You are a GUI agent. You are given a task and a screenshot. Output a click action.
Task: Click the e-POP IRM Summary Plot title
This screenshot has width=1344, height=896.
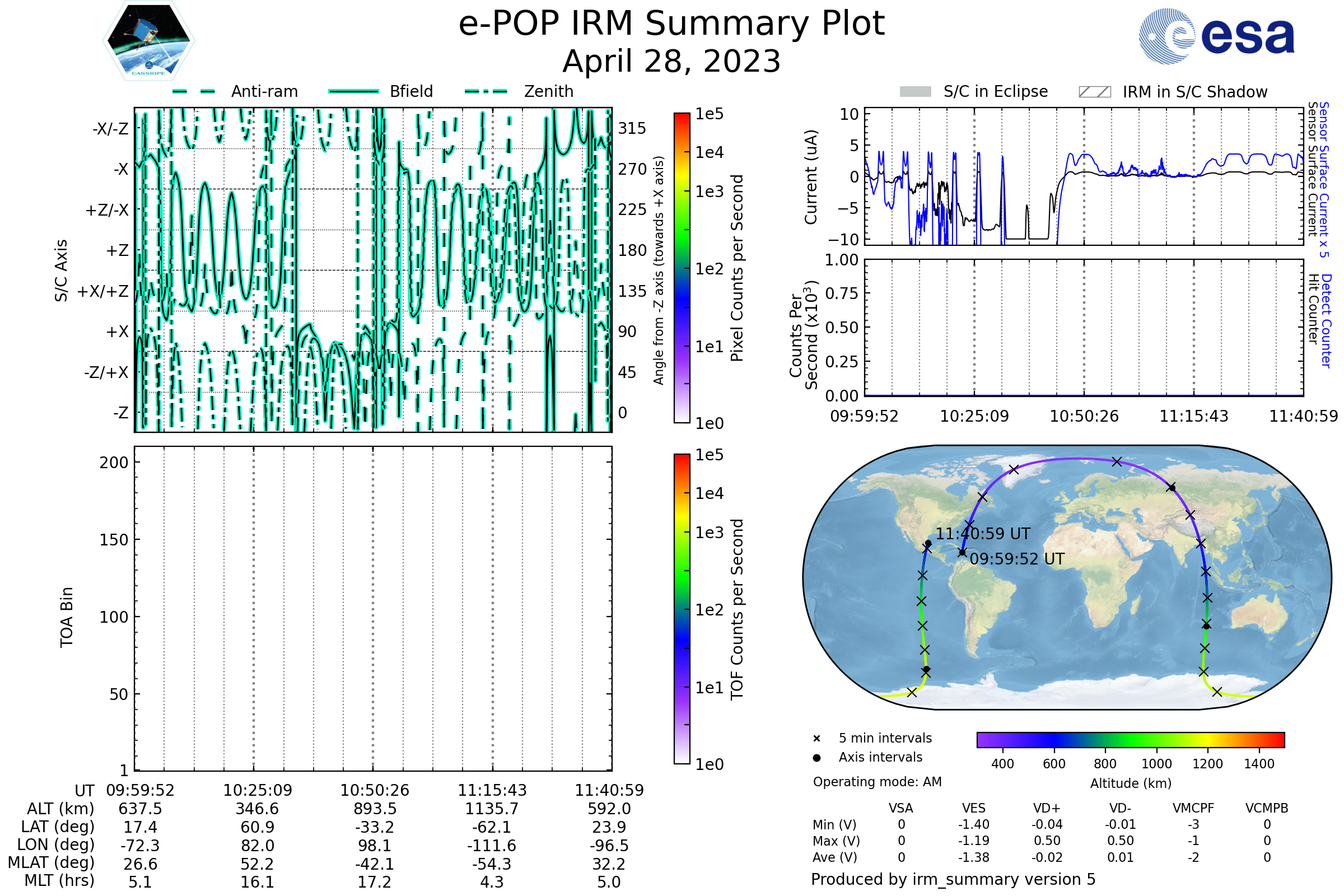pyautogui.click(x=671, y=24)
